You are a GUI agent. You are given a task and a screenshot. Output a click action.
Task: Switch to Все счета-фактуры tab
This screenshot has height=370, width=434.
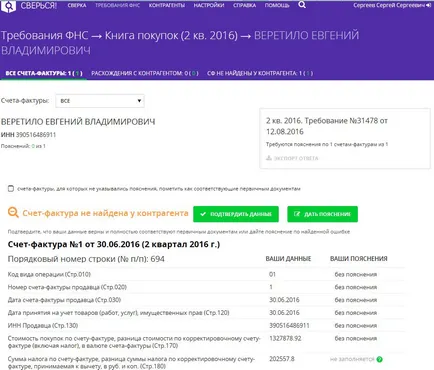pos(44,73)
